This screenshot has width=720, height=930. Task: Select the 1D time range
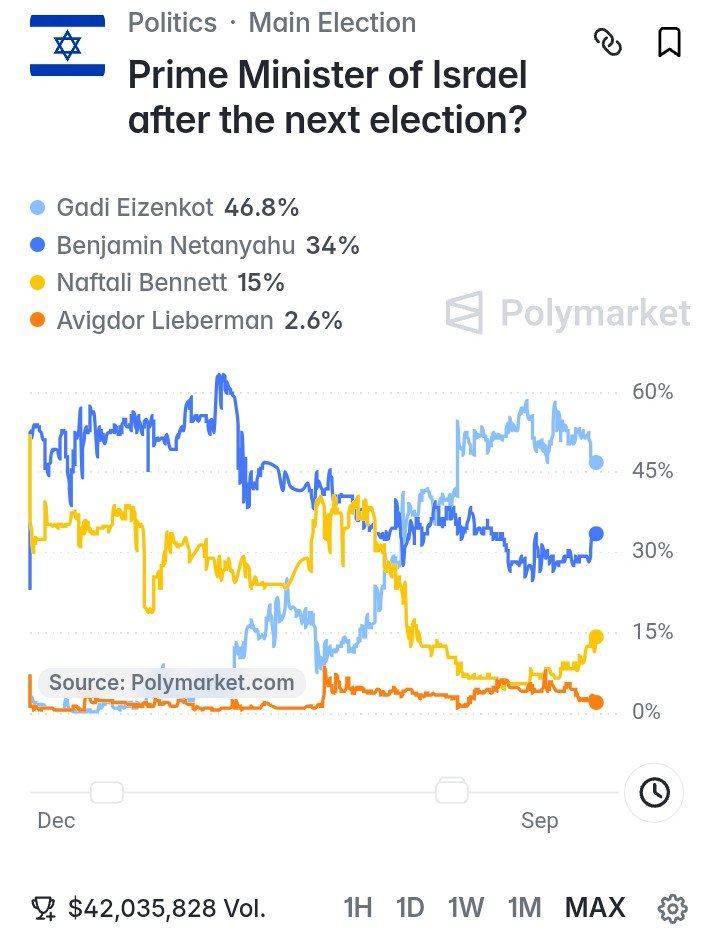click(x=410, y=907)
